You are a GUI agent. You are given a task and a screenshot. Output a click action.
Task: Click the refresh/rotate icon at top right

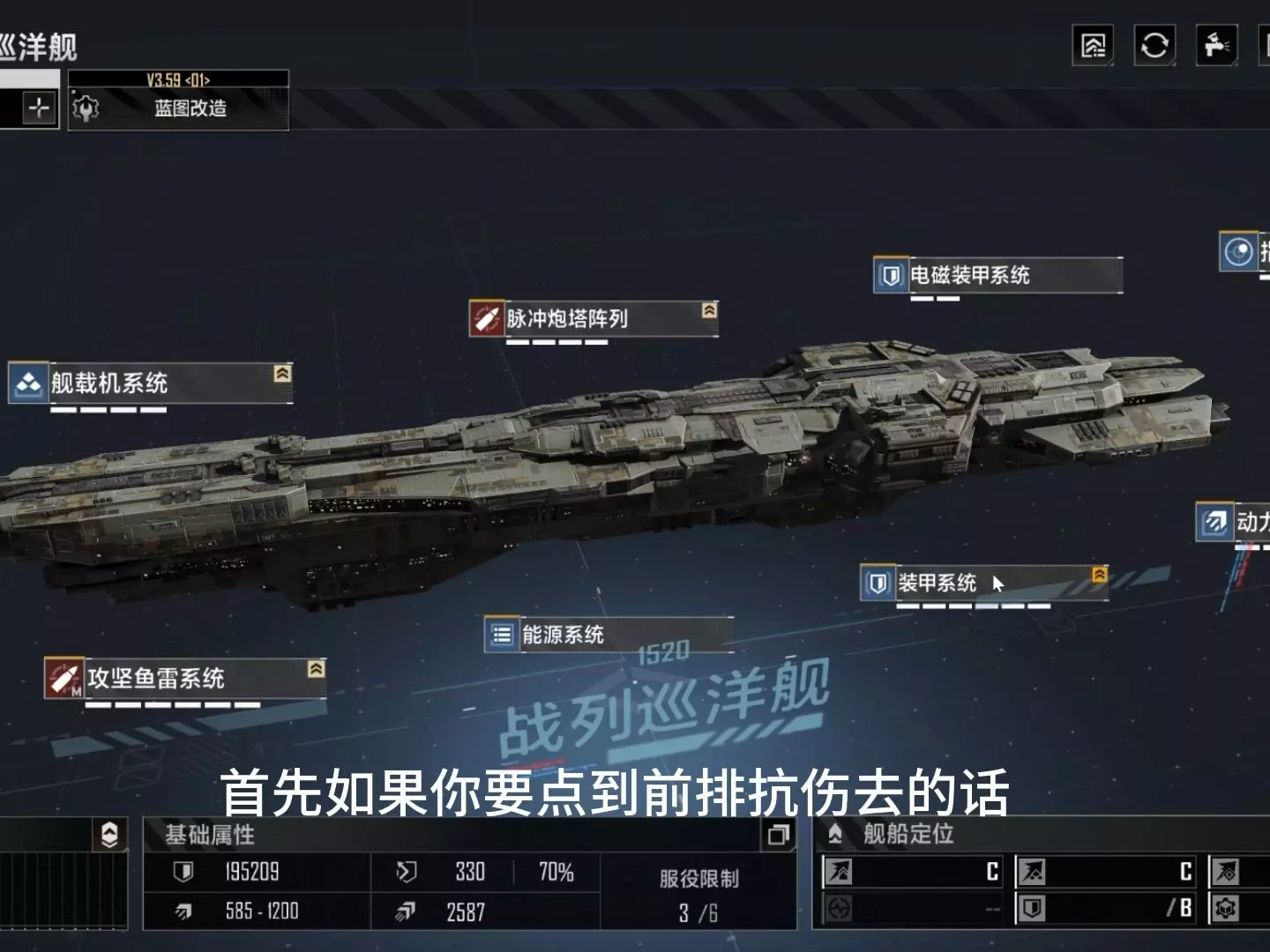click(1154, 45)
